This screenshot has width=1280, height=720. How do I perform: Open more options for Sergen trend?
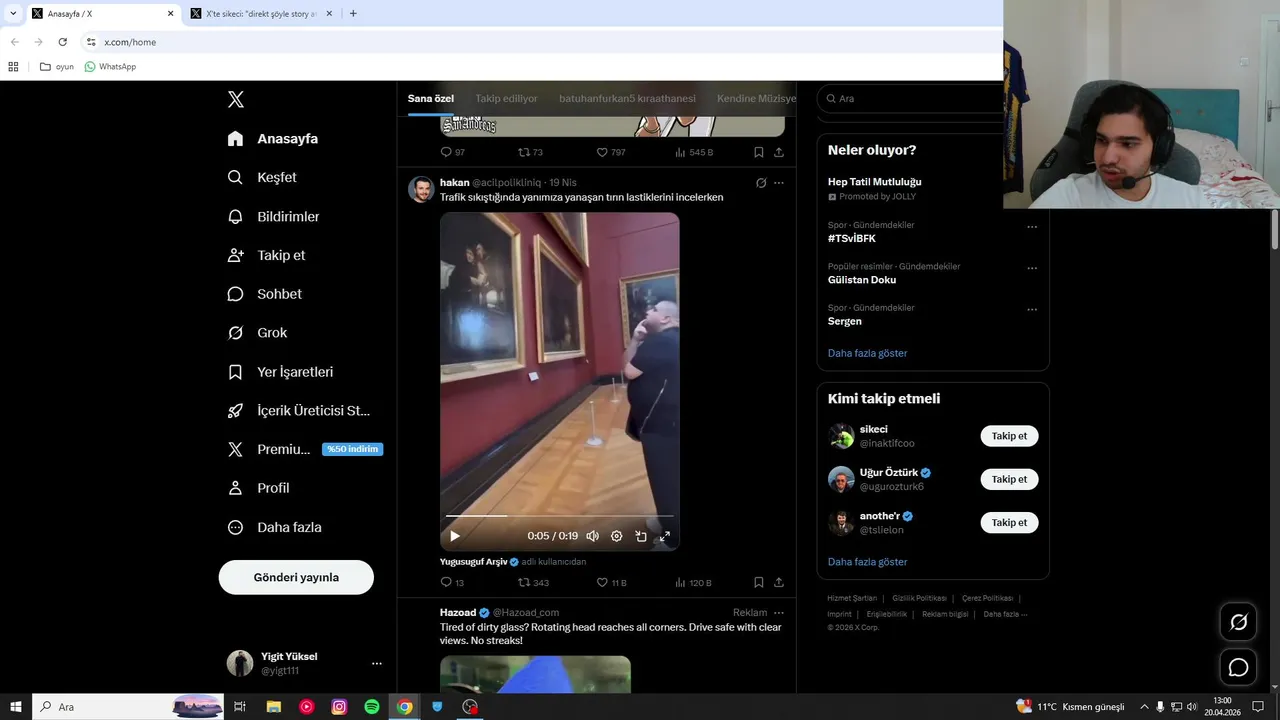click(1032, 309)
